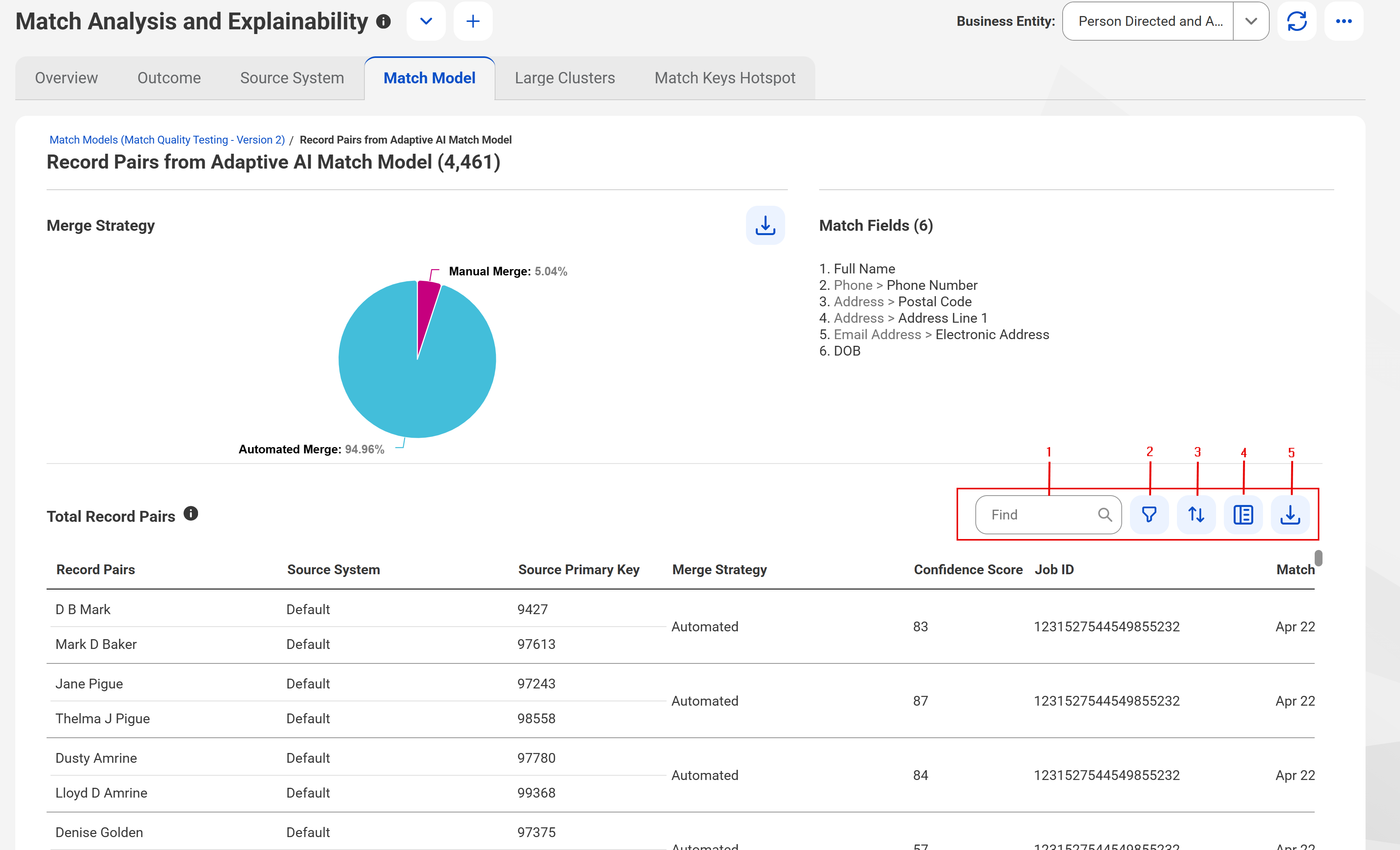
Task: Select the Match Model tab
Action: click(x=429, y=78)
